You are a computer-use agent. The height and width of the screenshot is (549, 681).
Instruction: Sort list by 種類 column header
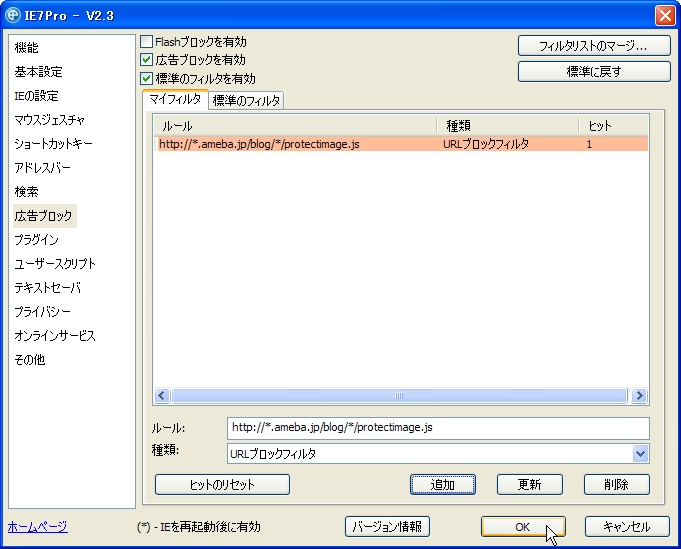pos(508,126)
